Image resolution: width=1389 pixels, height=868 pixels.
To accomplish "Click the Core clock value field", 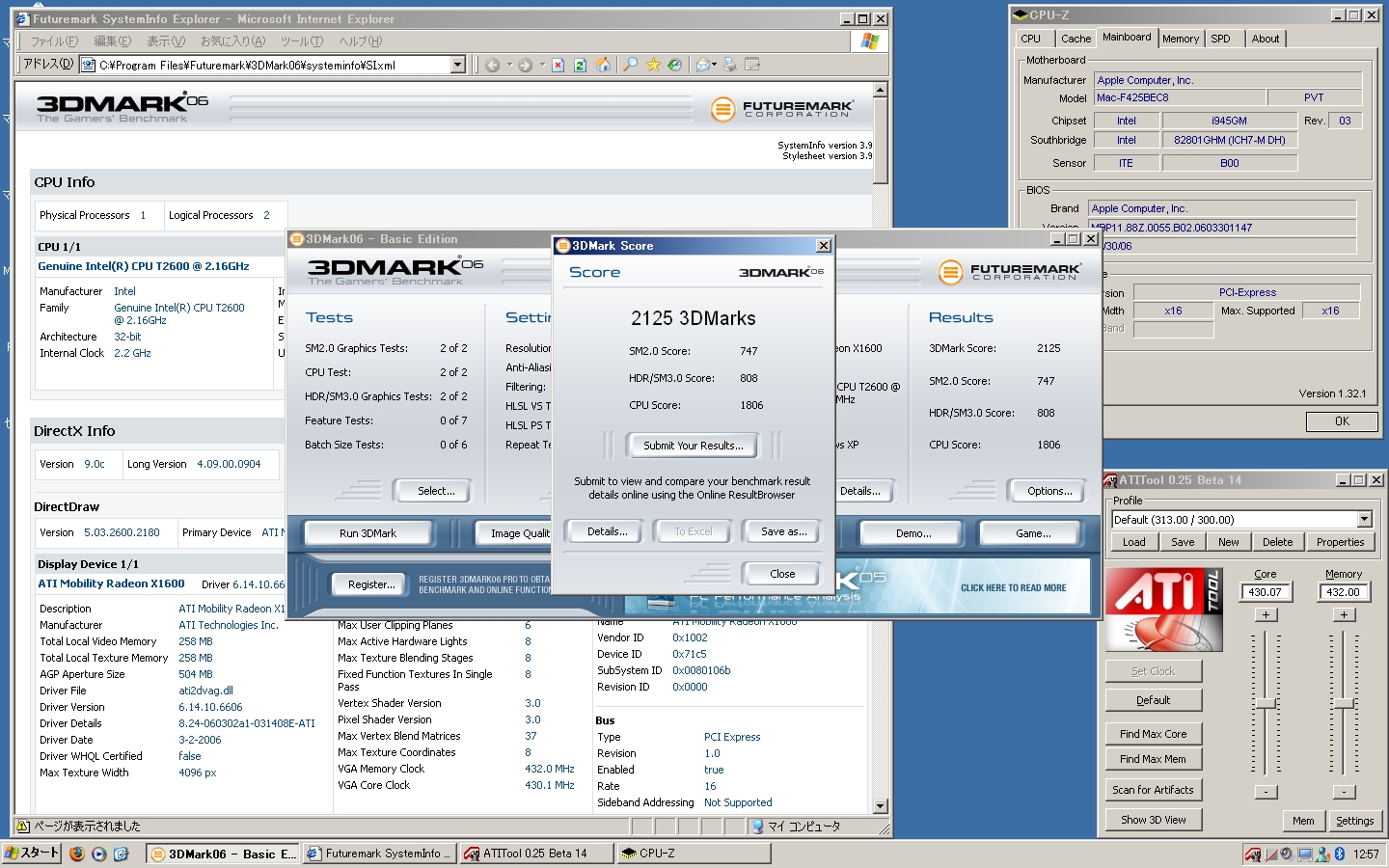I will pos(1265,592).
